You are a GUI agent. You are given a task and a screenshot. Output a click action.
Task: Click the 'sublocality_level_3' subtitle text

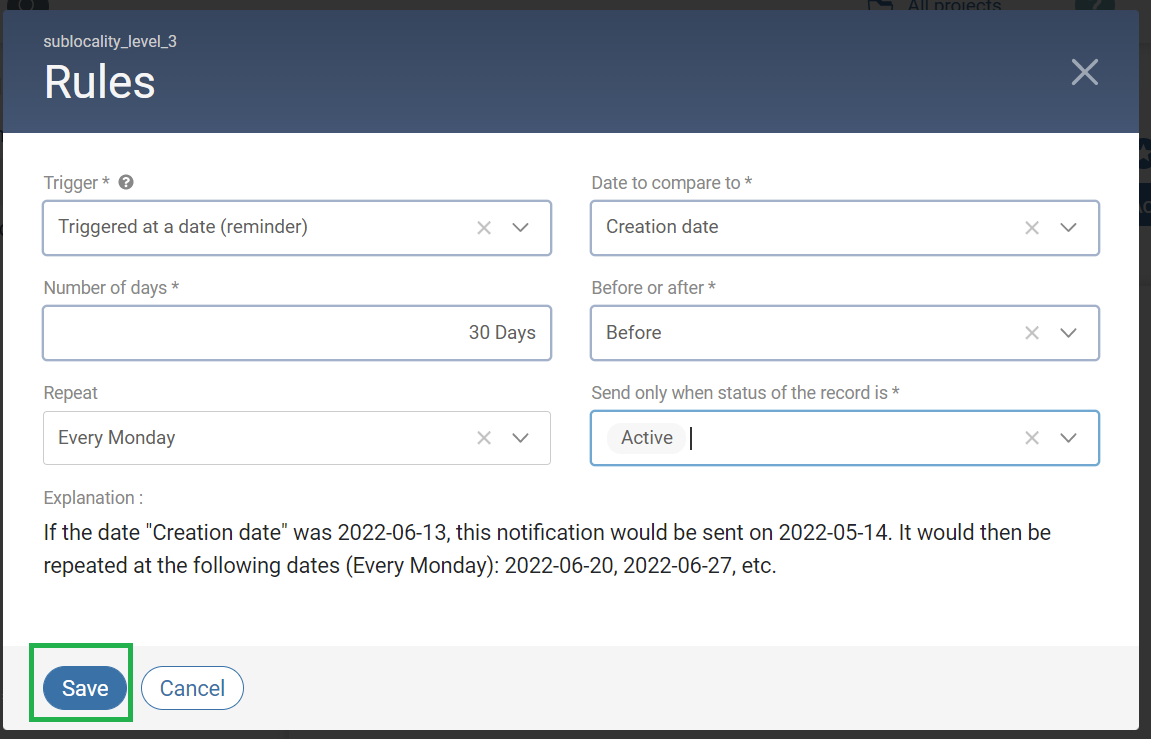tap(110, 41)
